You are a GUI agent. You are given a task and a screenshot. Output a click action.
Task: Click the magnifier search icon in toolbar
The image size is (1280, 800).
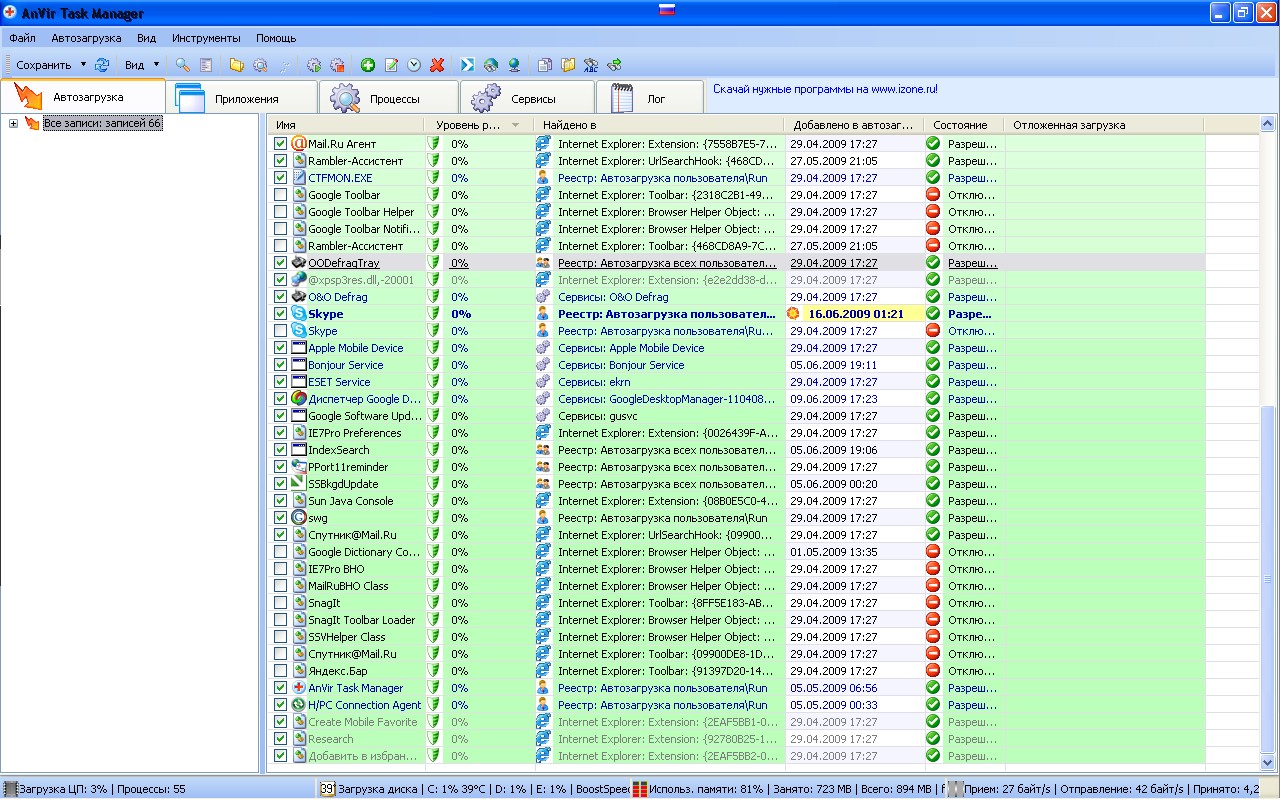(x=182, y=65)
